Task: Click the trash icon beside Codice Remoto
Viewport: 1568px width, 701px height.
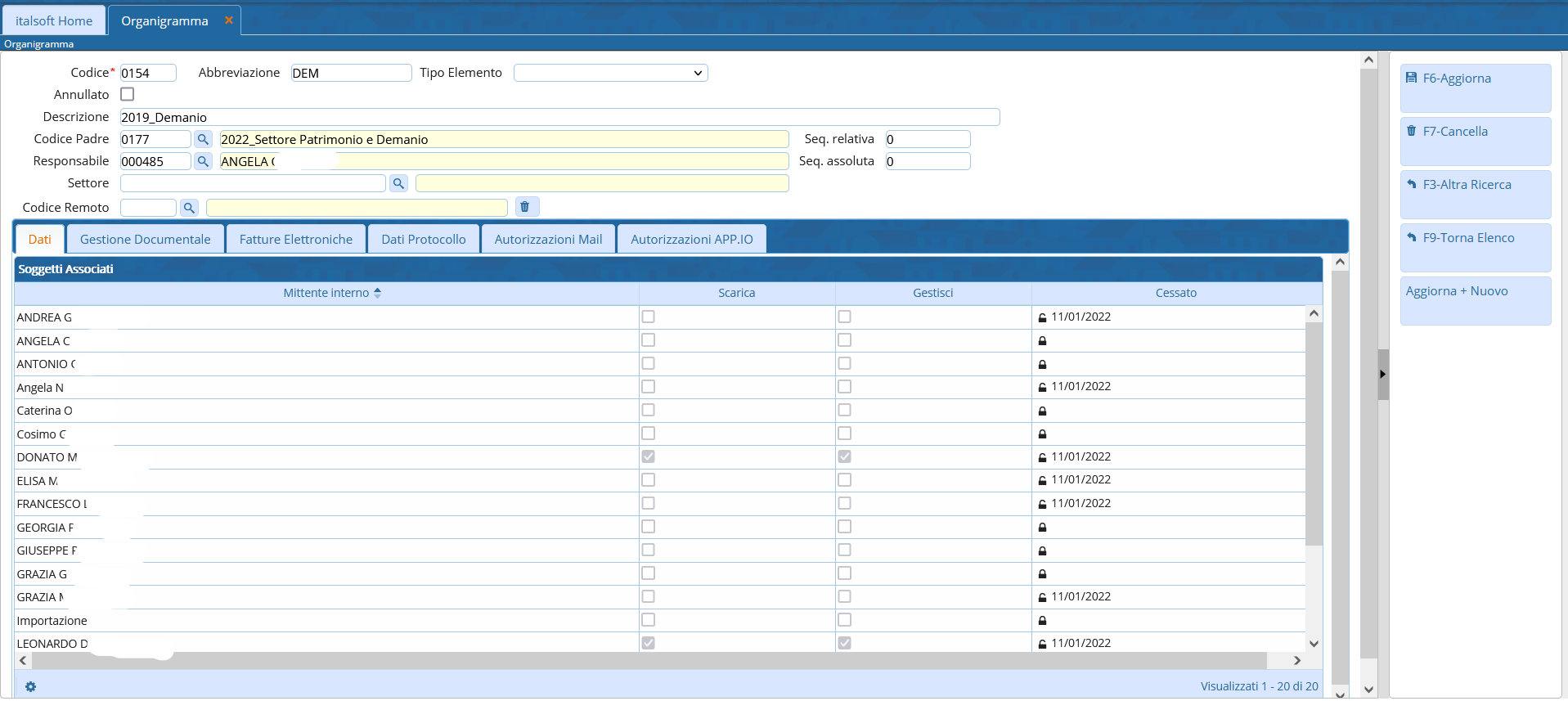Action: coord(525,208)
